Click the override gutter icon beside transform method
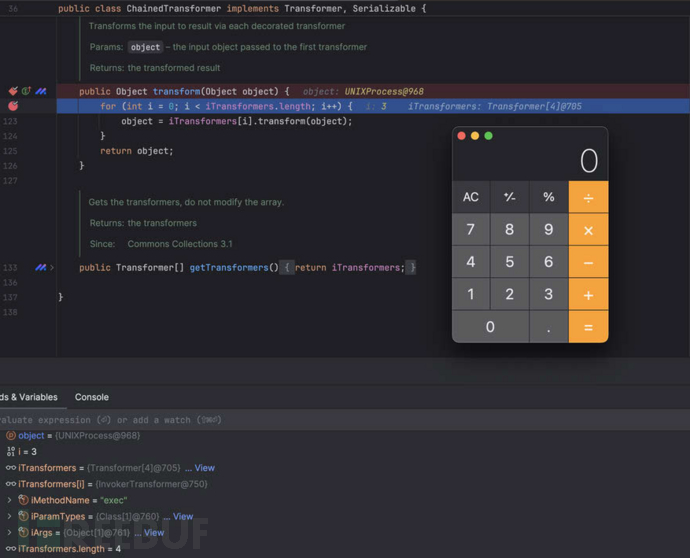Screen dimensions: 690x558 pyautogui.click(x=27, y=91)
